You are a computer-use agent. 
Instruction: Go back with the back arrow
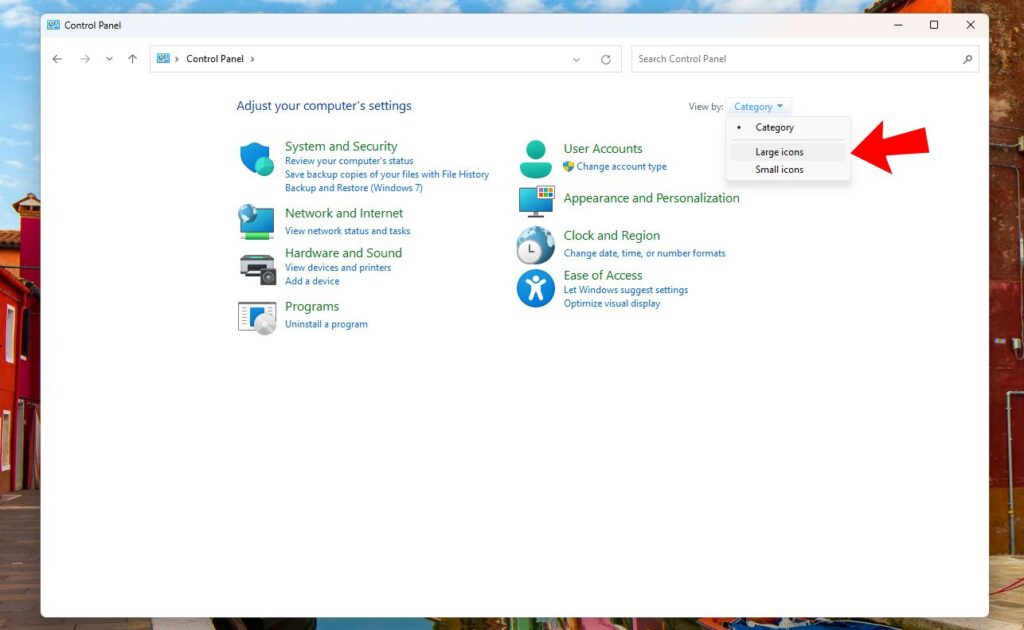(x=57, y=59)
